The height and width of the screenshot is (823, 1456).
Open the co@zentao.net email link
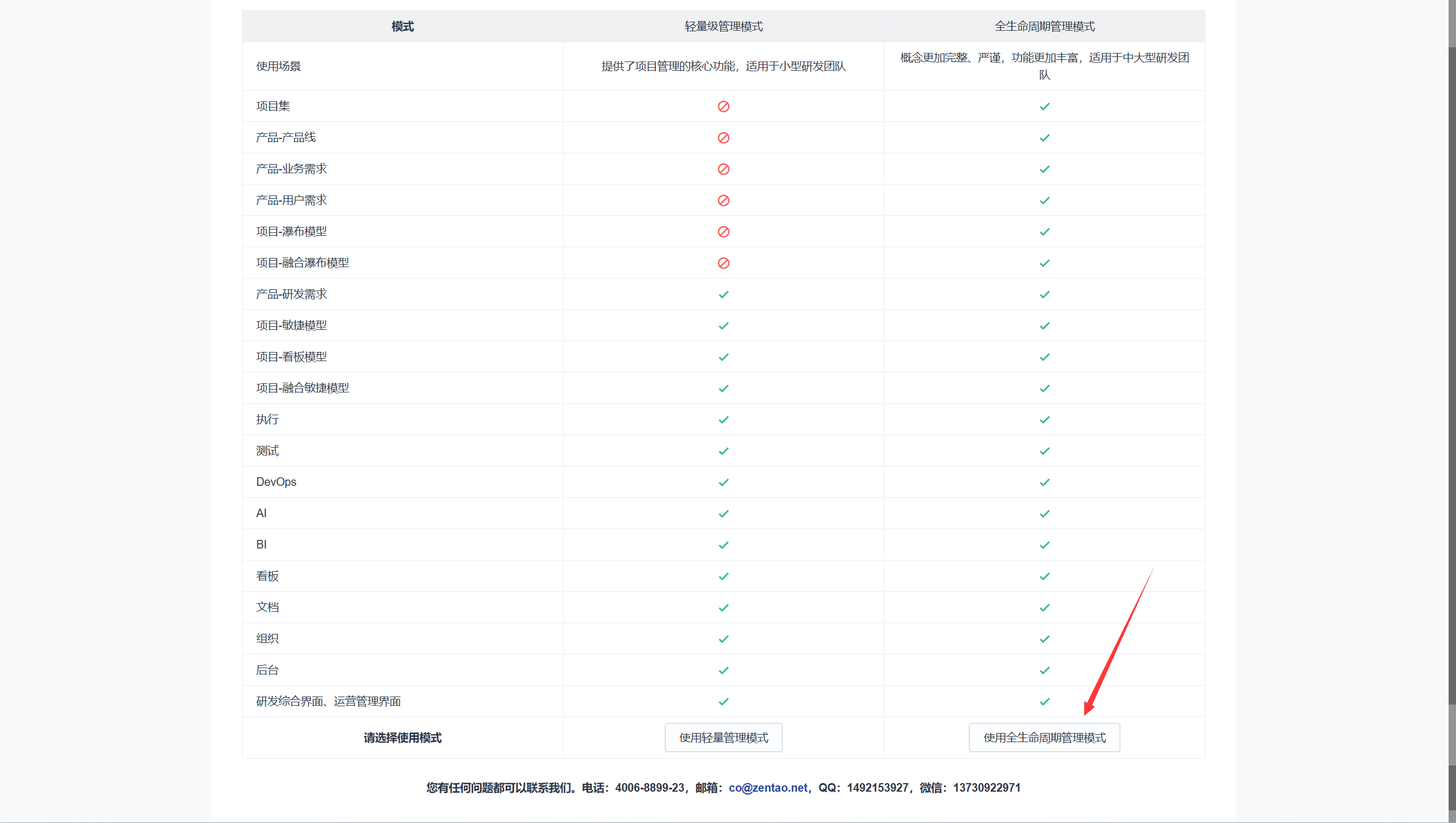pyautogui.click(x=768, y=788)
